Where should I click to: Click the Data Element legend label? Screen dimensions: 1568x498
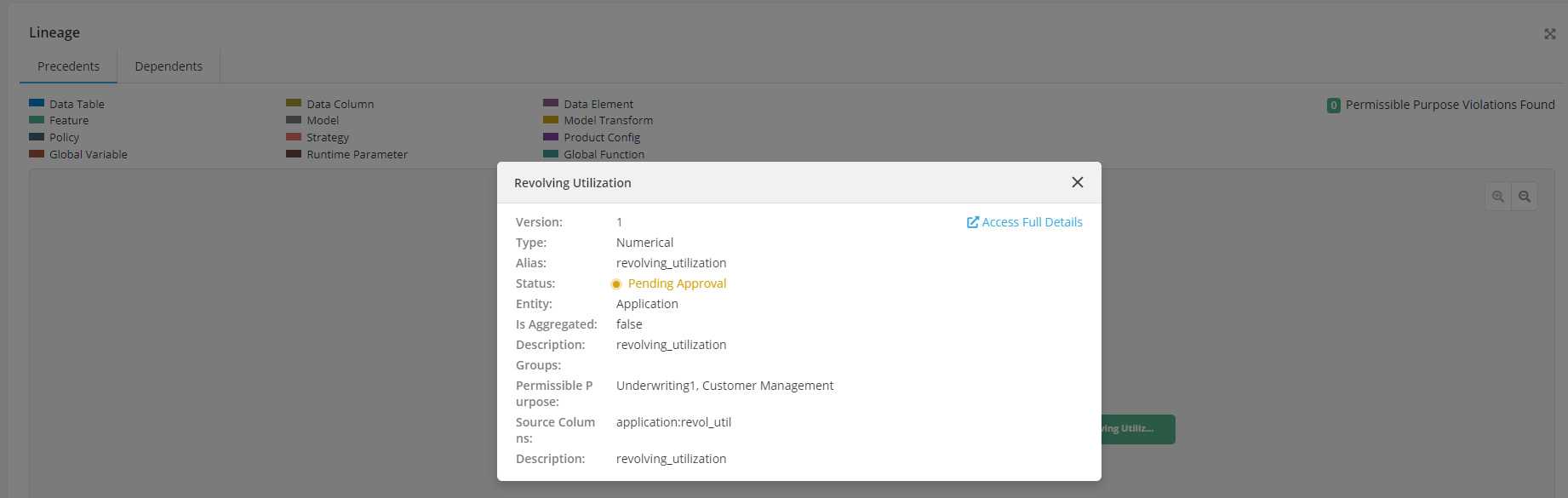click(598, 104)
